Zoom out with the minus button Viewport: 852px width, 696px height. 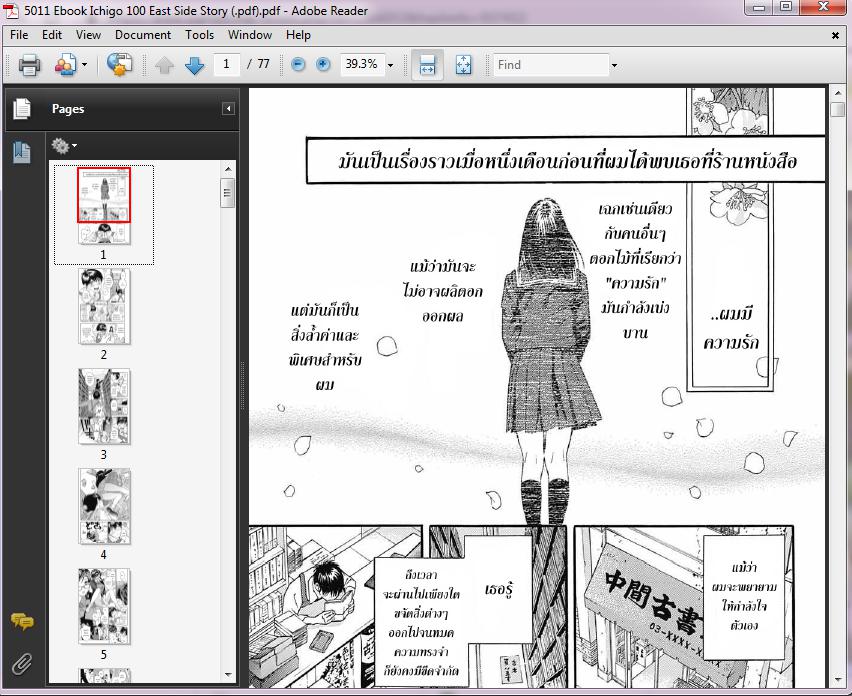click(x=298, y=65)
